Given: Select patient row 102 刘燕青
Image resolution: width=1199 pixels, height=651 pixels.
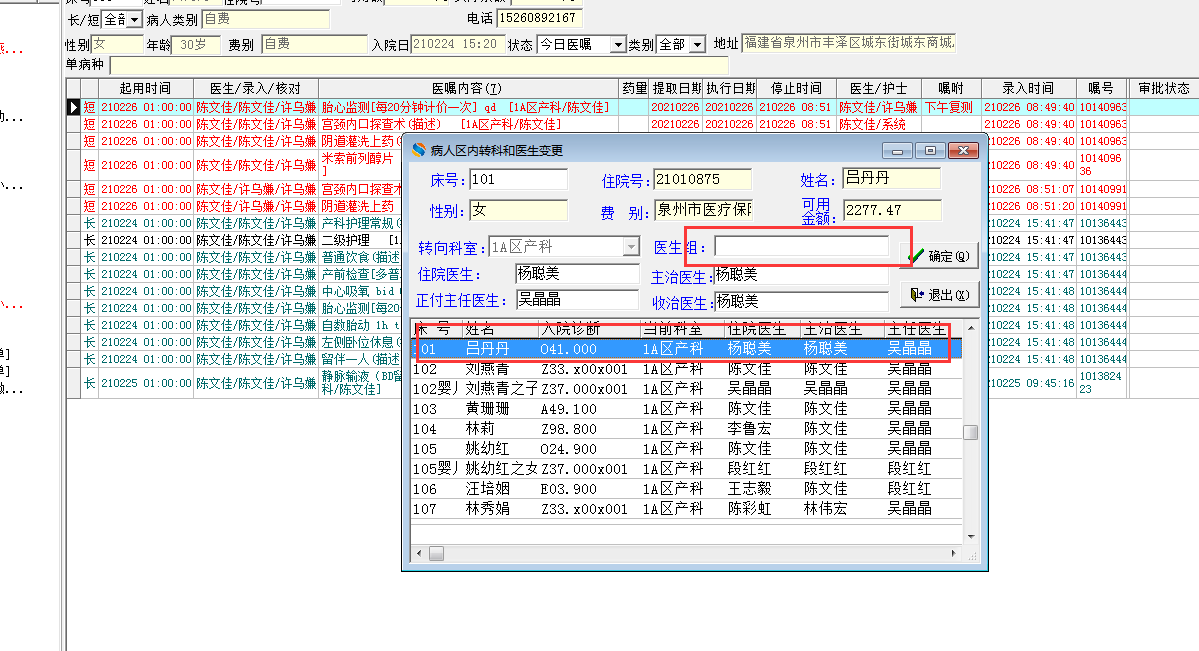Looking at the screenshot, I should [x=687, y=369].
